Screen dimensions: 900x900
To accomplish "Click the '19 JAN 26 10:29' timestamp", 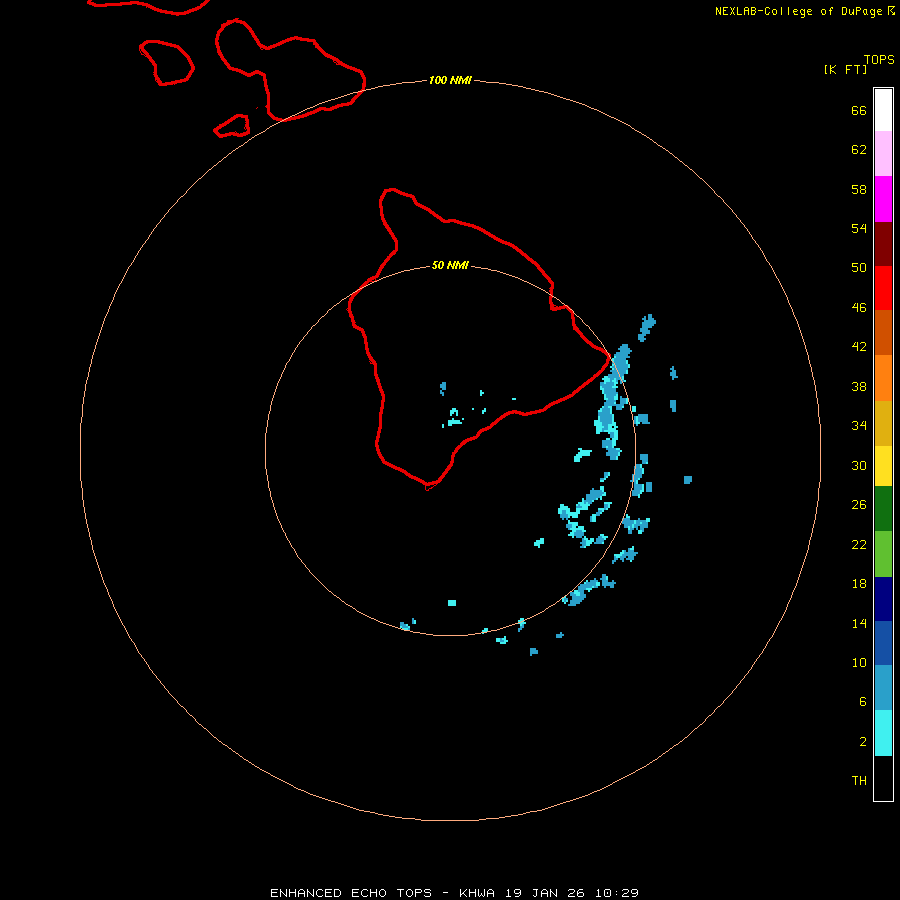I will click(x=572, y=893).
